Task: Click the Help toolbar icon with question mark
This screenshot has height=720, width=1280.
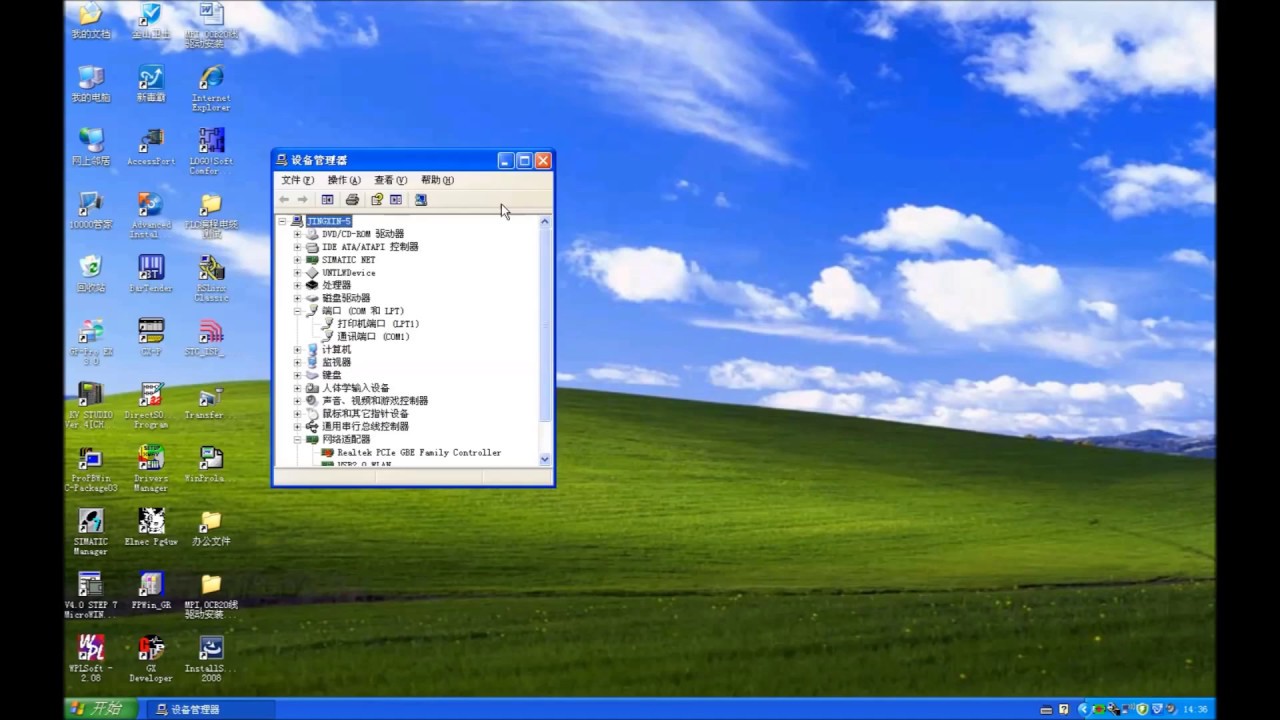Action: (x=377, y=200)
